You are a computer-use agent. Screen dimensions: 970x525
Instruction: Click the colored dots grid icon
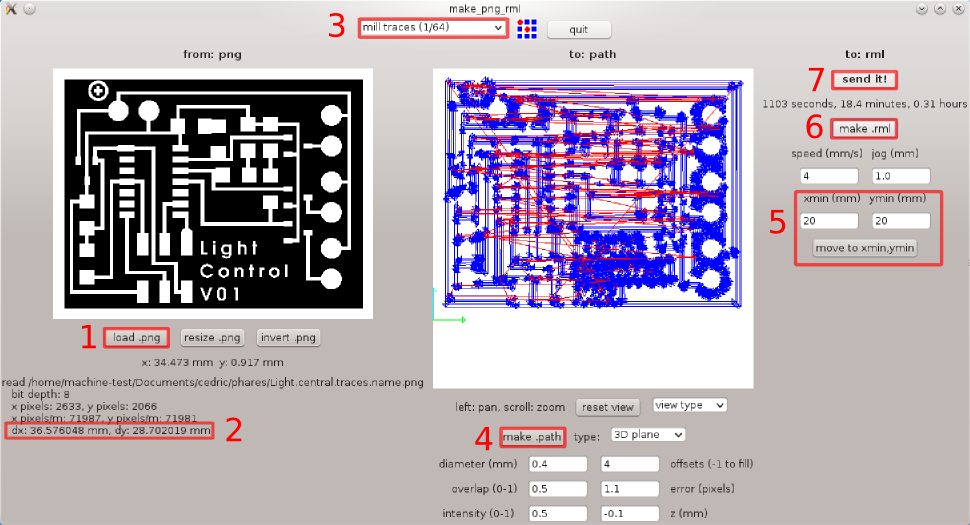[528, 28]
